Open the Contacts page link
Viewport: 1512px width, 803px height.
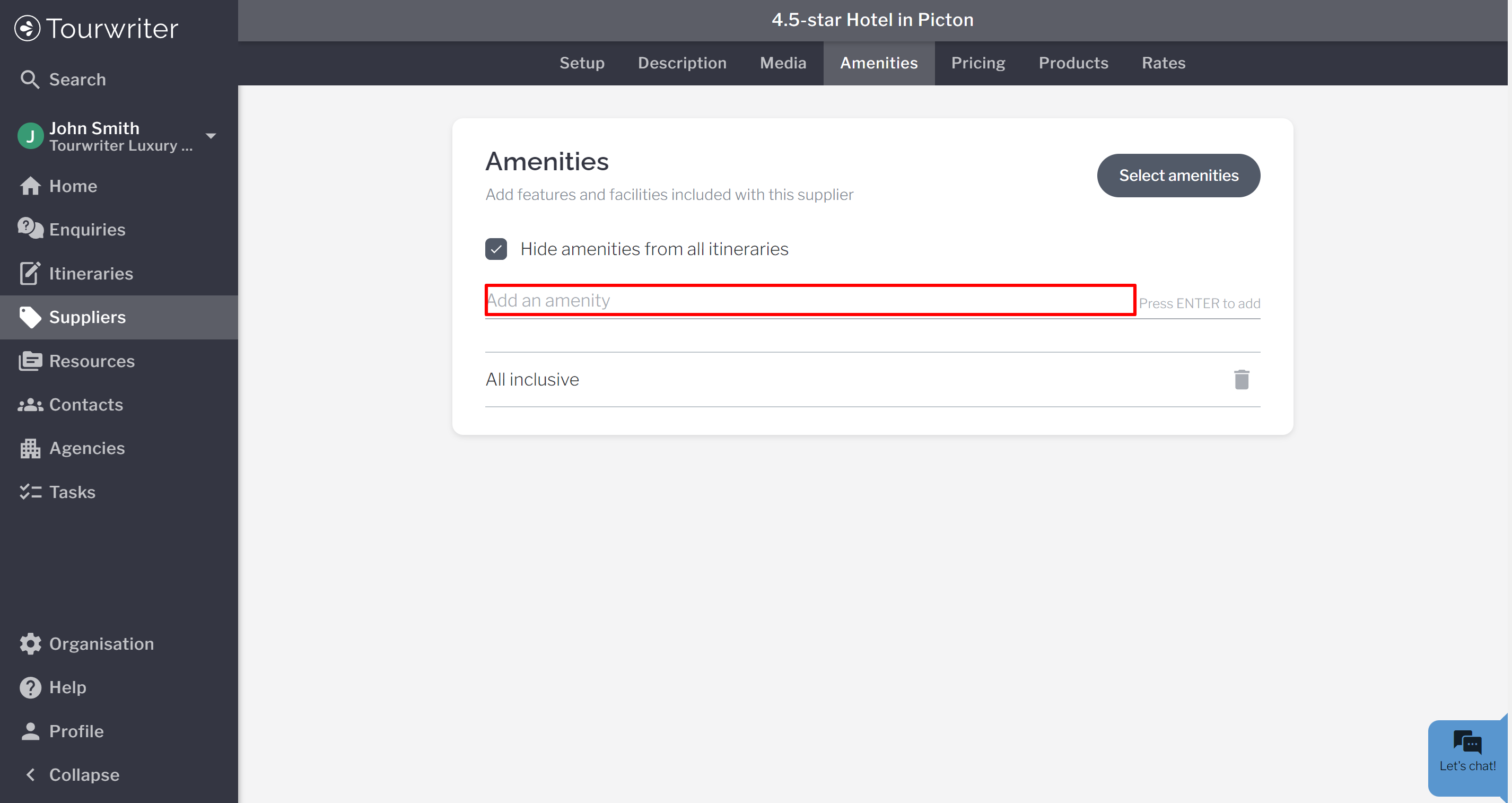[86, 405]
